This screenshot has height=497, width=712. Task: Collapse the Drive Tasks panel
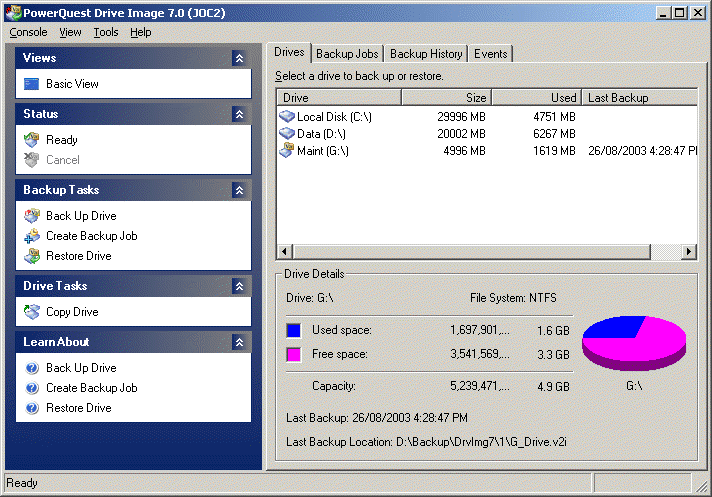pyautogui.click(x=238, y=286)
